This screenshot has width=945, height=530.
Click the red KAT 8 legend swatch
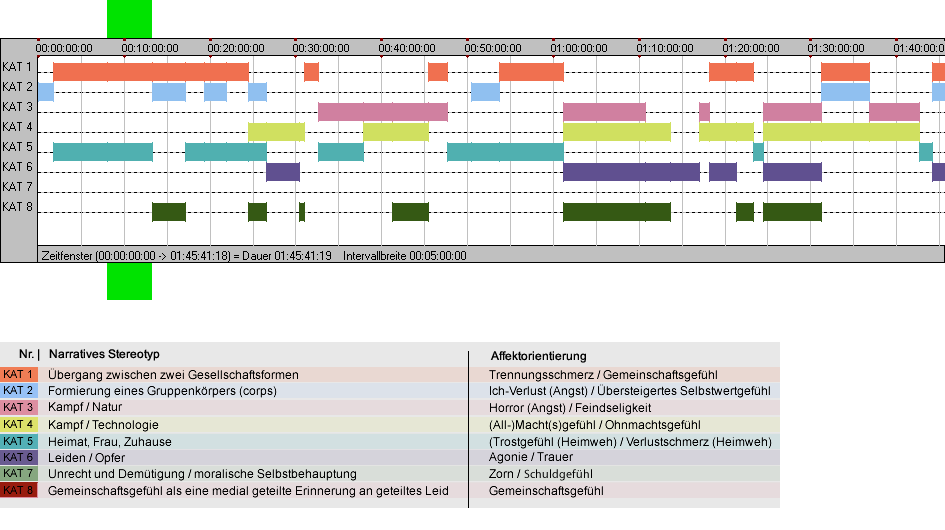click(x=19, y=490)
